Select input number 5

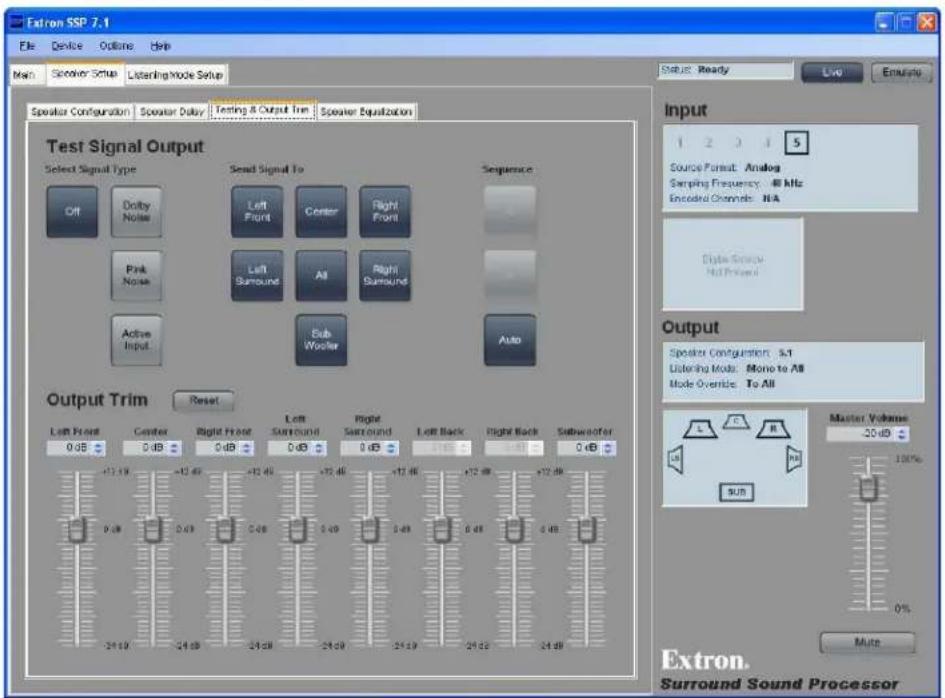tap(796, 143)
